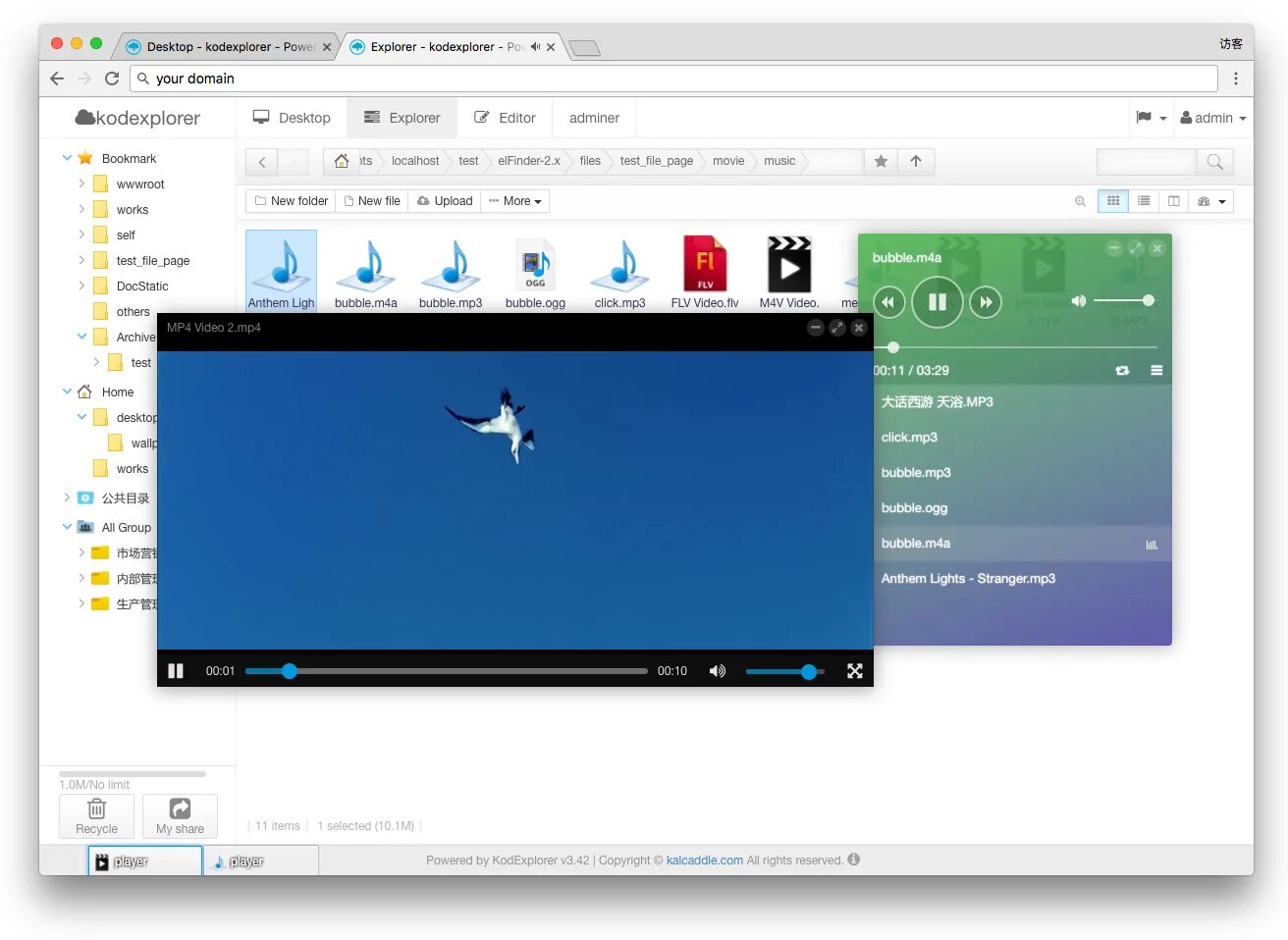
Task: Skip to previous track in audio player
Action: coord(888,302)
